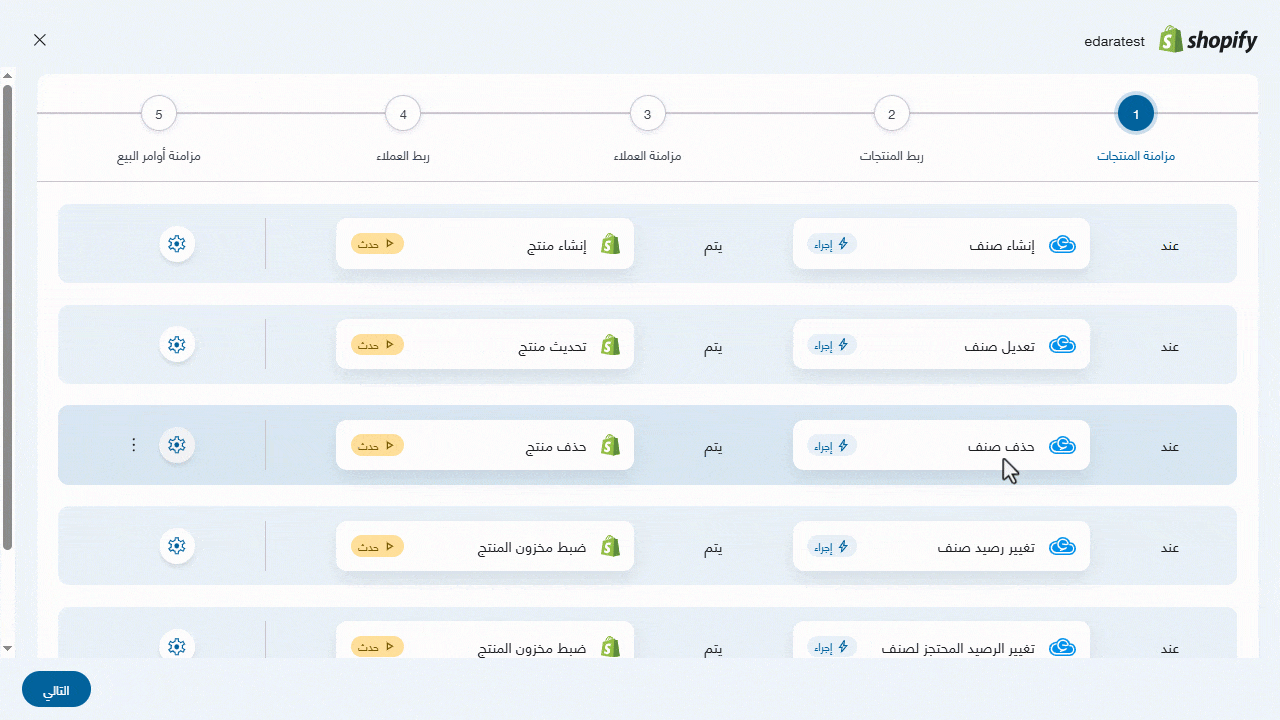Viewport: 1280px width, 720px height.
Task: Open settings gear for حذف صنف row
Action: [177, 445]
